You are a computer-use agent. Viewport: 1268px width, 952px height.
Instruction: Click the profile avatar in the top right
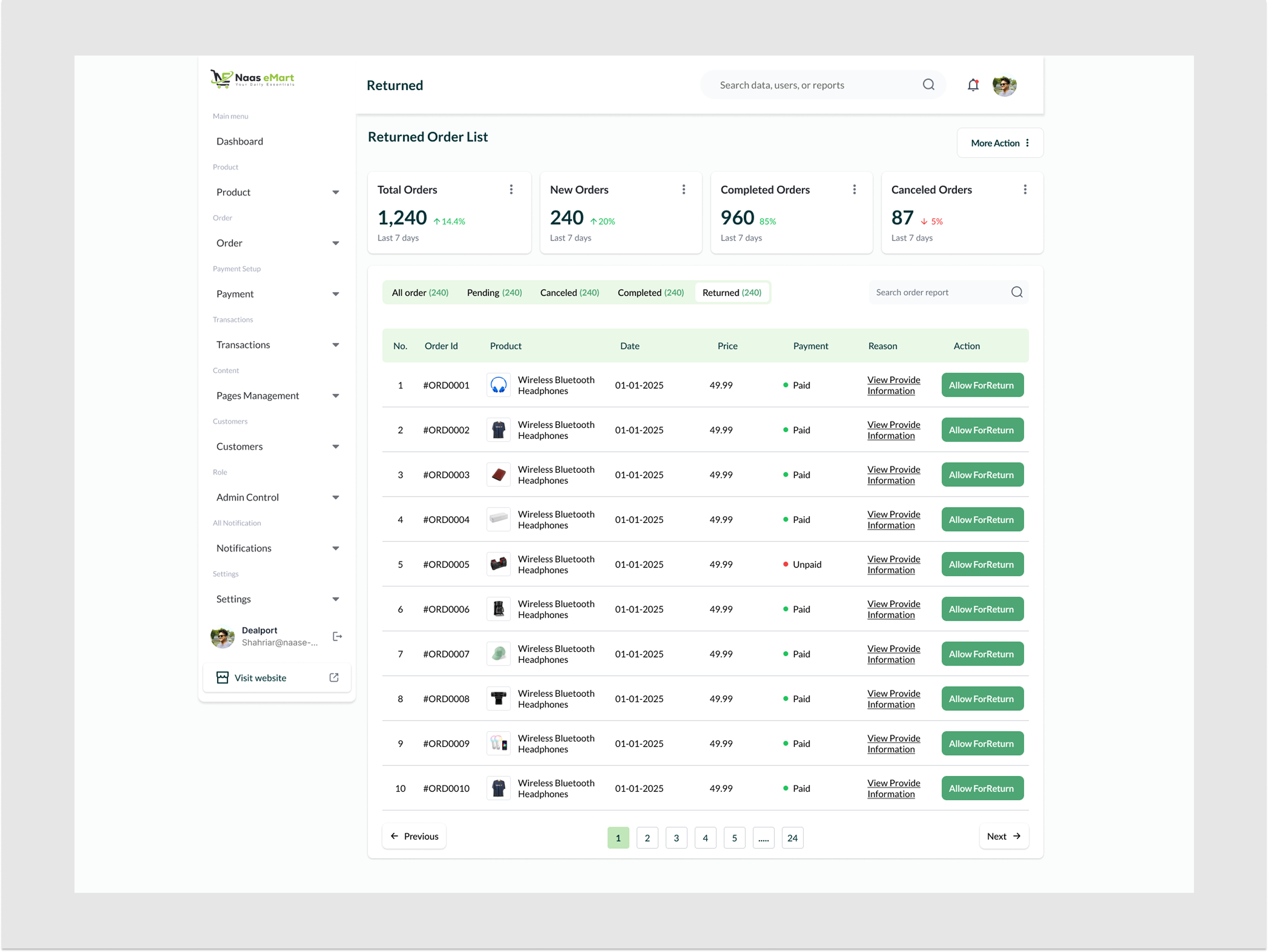point(1004,84)
